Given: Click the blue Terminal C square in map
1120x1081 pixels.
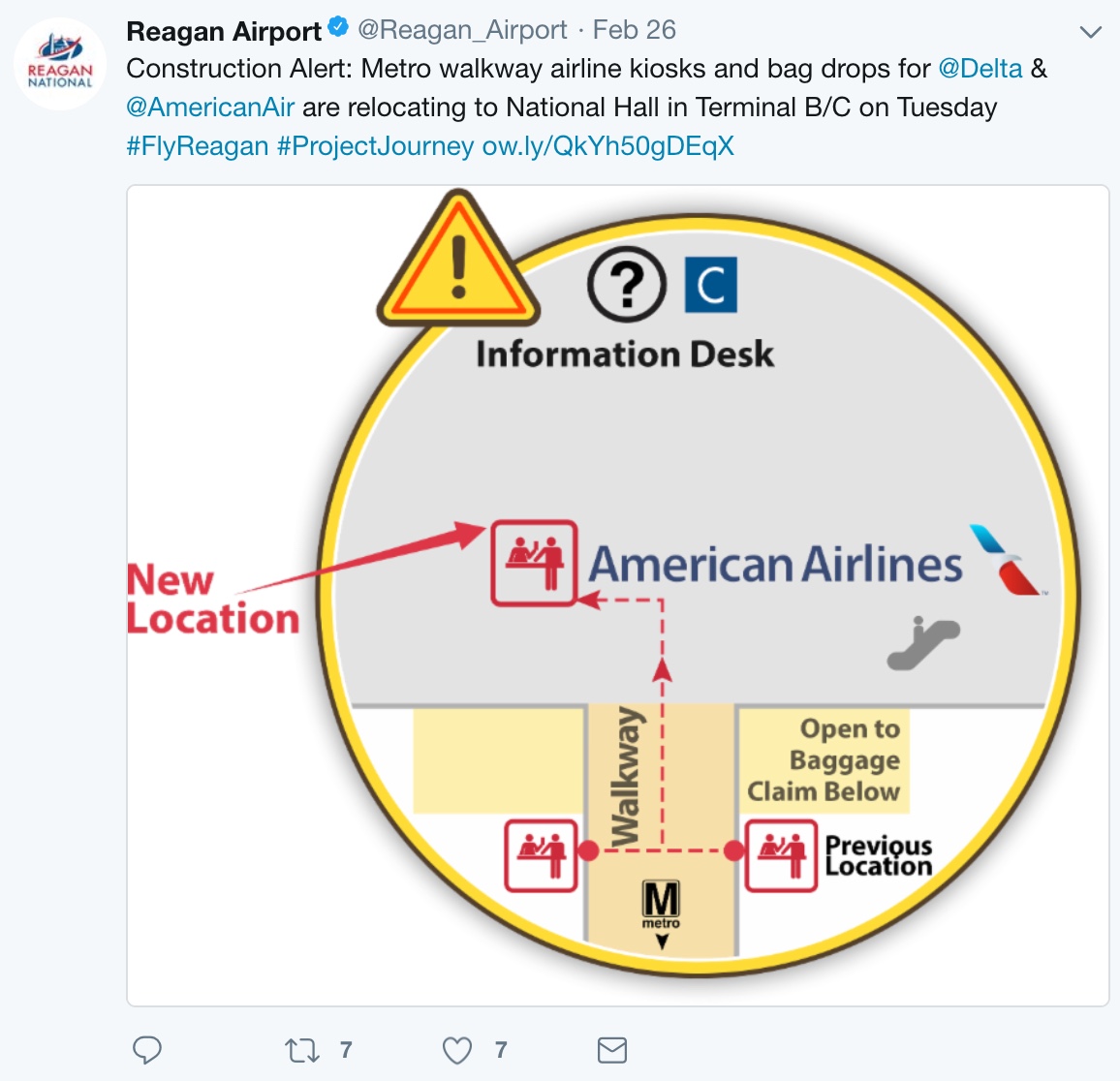Looking at the screenshot, I should pos(710,285).
